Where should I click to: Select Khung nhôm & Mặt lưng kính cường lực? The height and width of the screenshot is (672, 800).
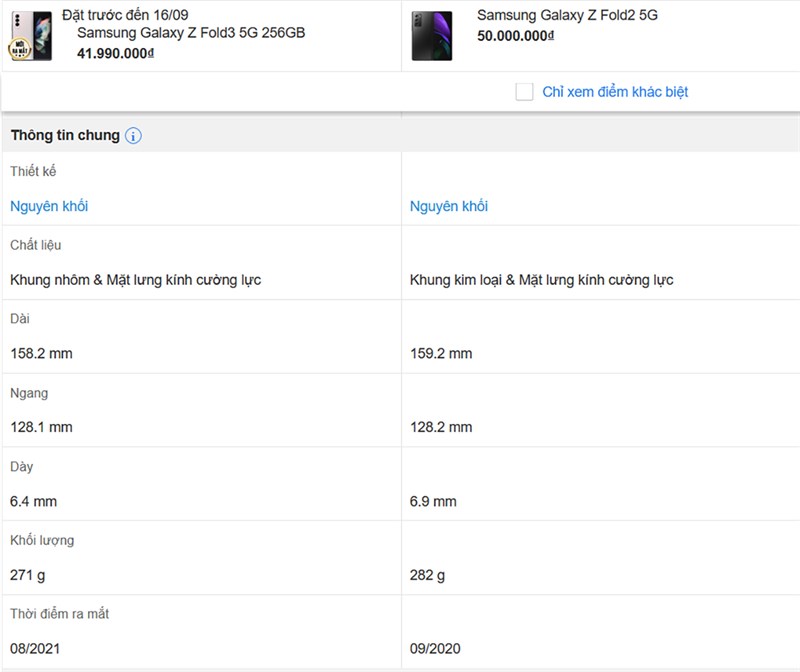click(x=136, y=280)
